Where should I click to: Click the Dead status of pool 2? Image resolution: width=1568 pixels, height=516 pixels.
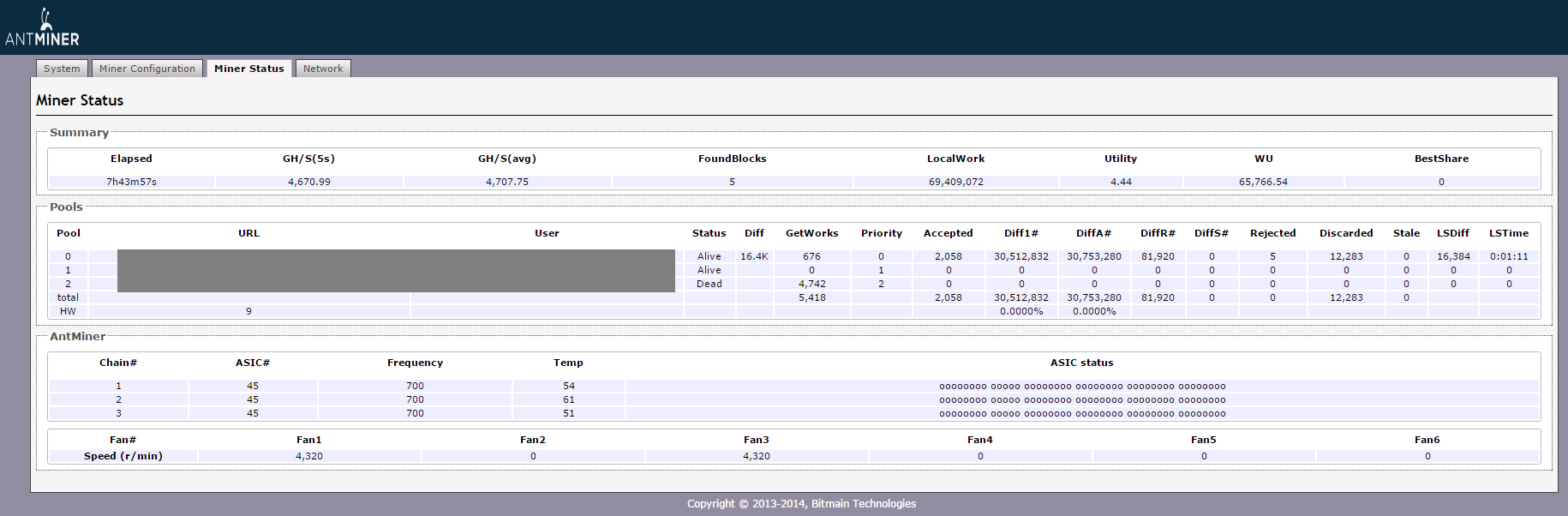[709, 284]
